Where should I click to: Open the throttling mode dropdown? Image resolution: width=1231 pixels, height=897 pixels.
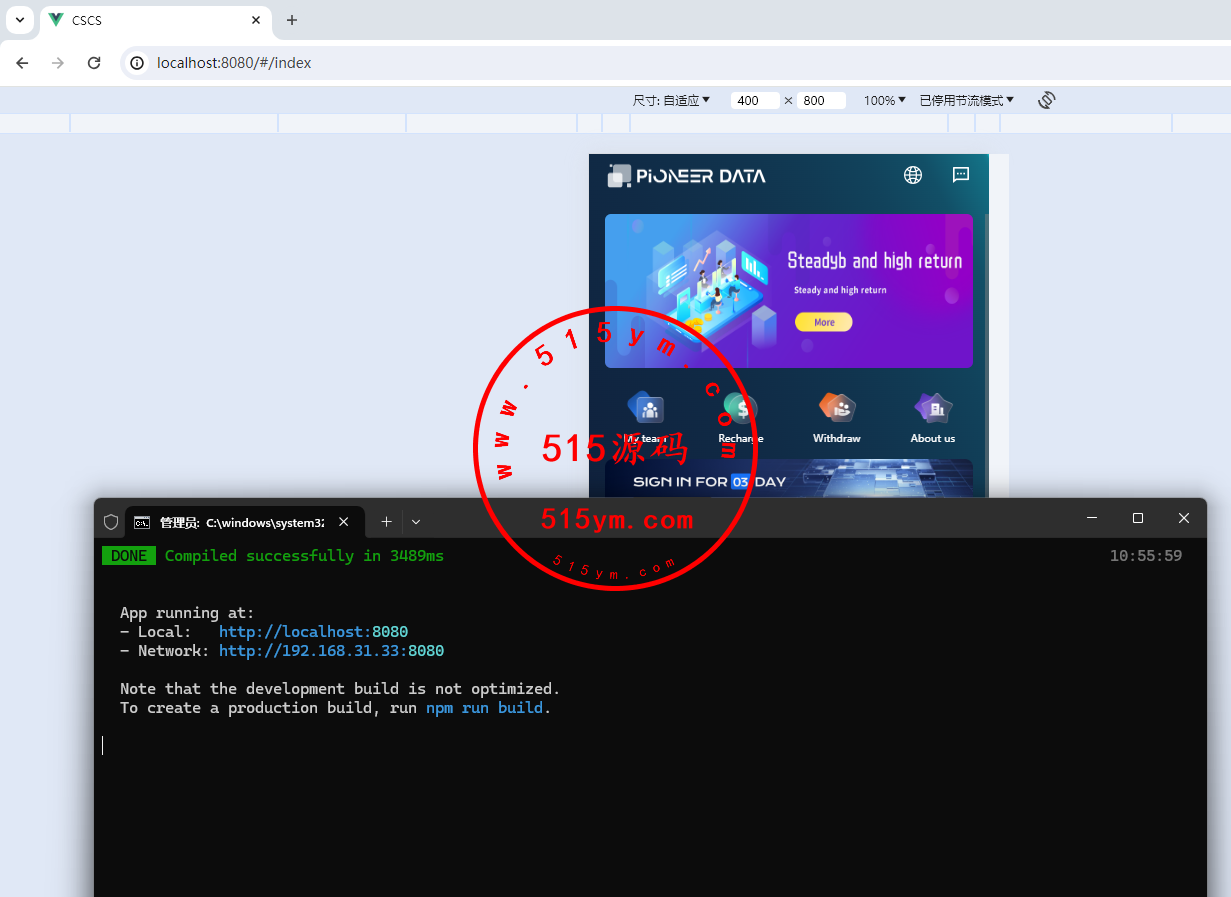(x=966, y=100)
